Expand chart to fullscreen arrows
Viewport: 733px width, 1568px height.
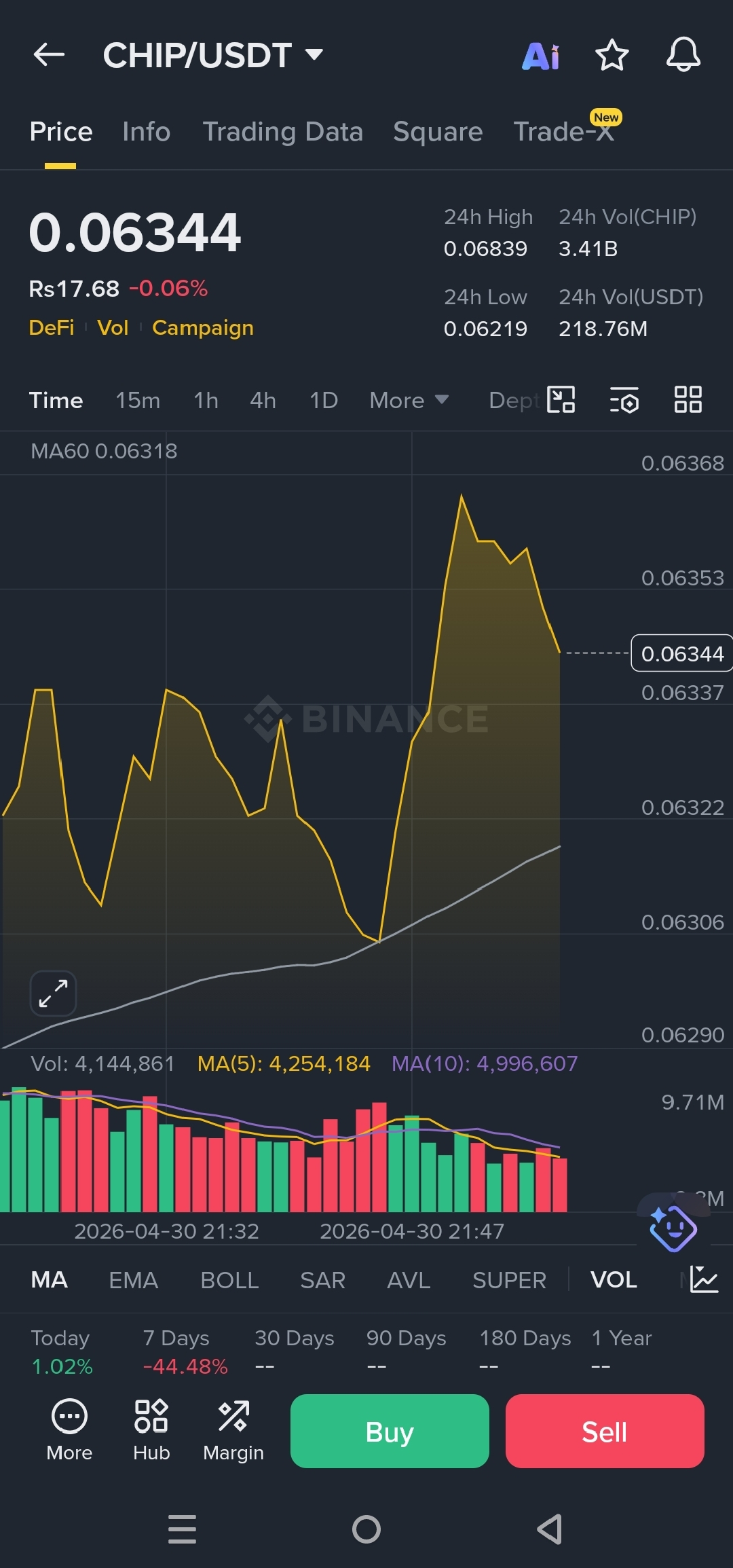[53, 993]
